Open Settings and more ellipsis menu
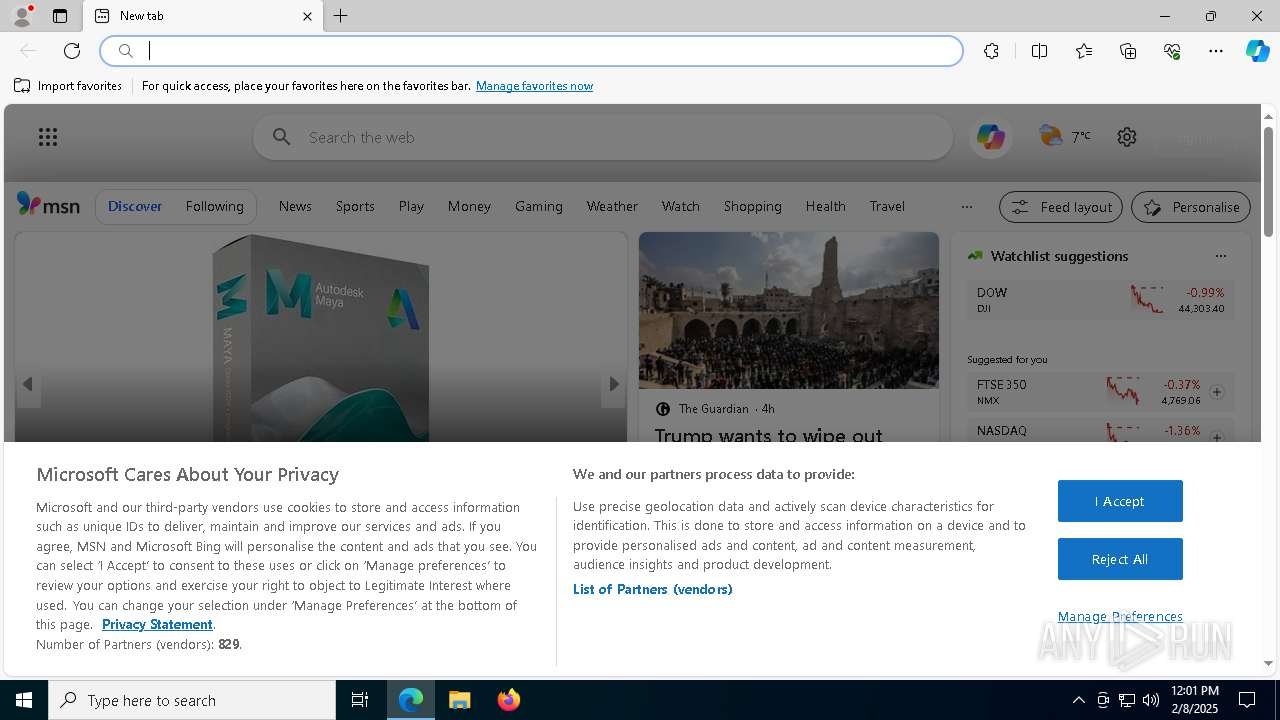 [1216, 51]
